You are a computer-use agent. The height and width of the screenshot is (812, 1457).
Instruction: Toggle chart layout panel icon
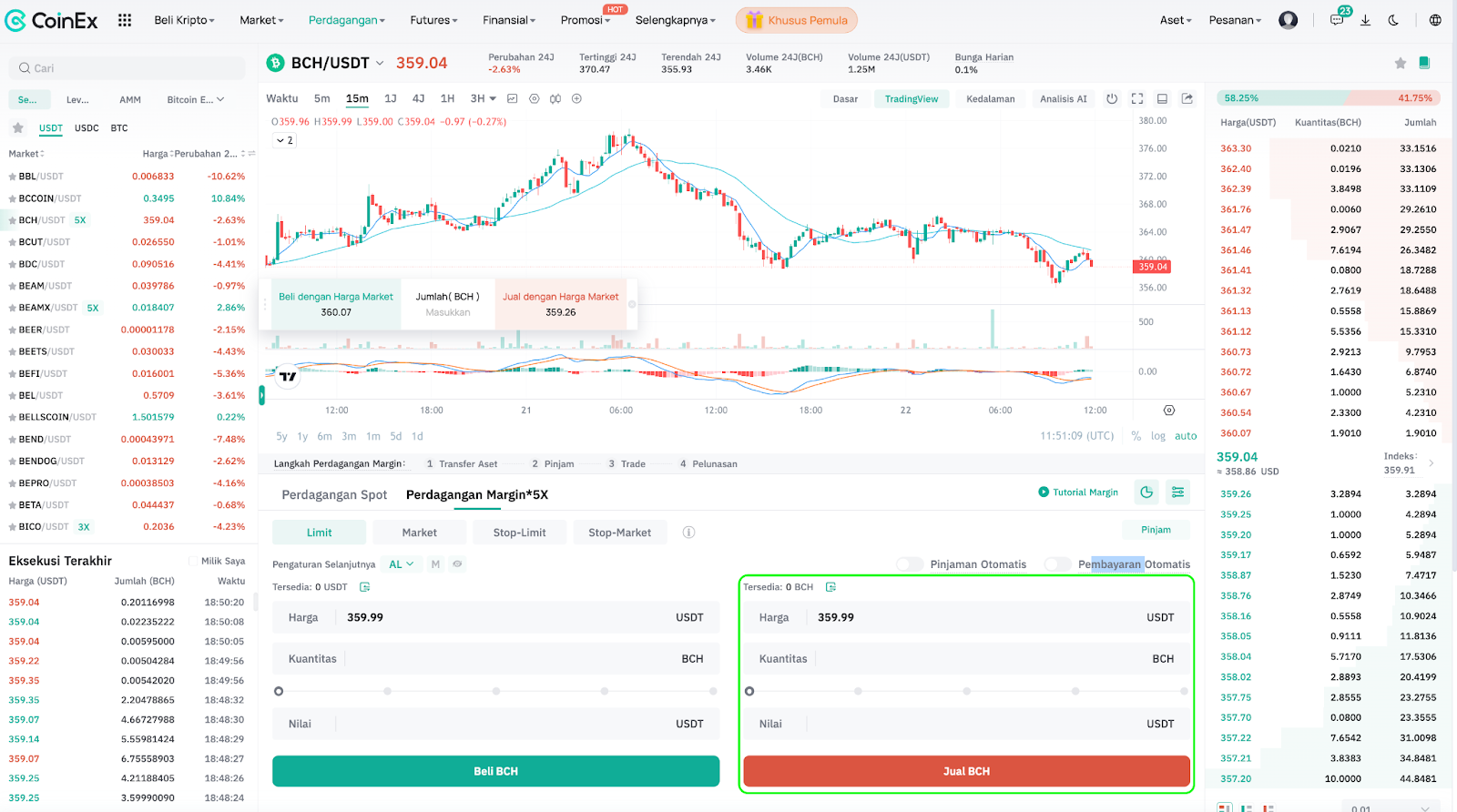pyautogui.click(x=1162, y=98)
